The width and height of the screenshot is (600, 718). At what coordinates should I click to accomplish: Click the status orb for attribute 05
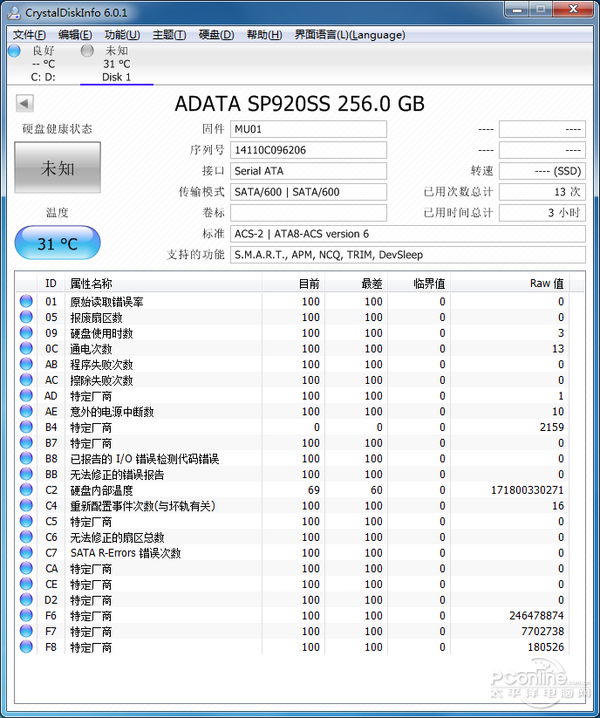click(x=26, y=317)
